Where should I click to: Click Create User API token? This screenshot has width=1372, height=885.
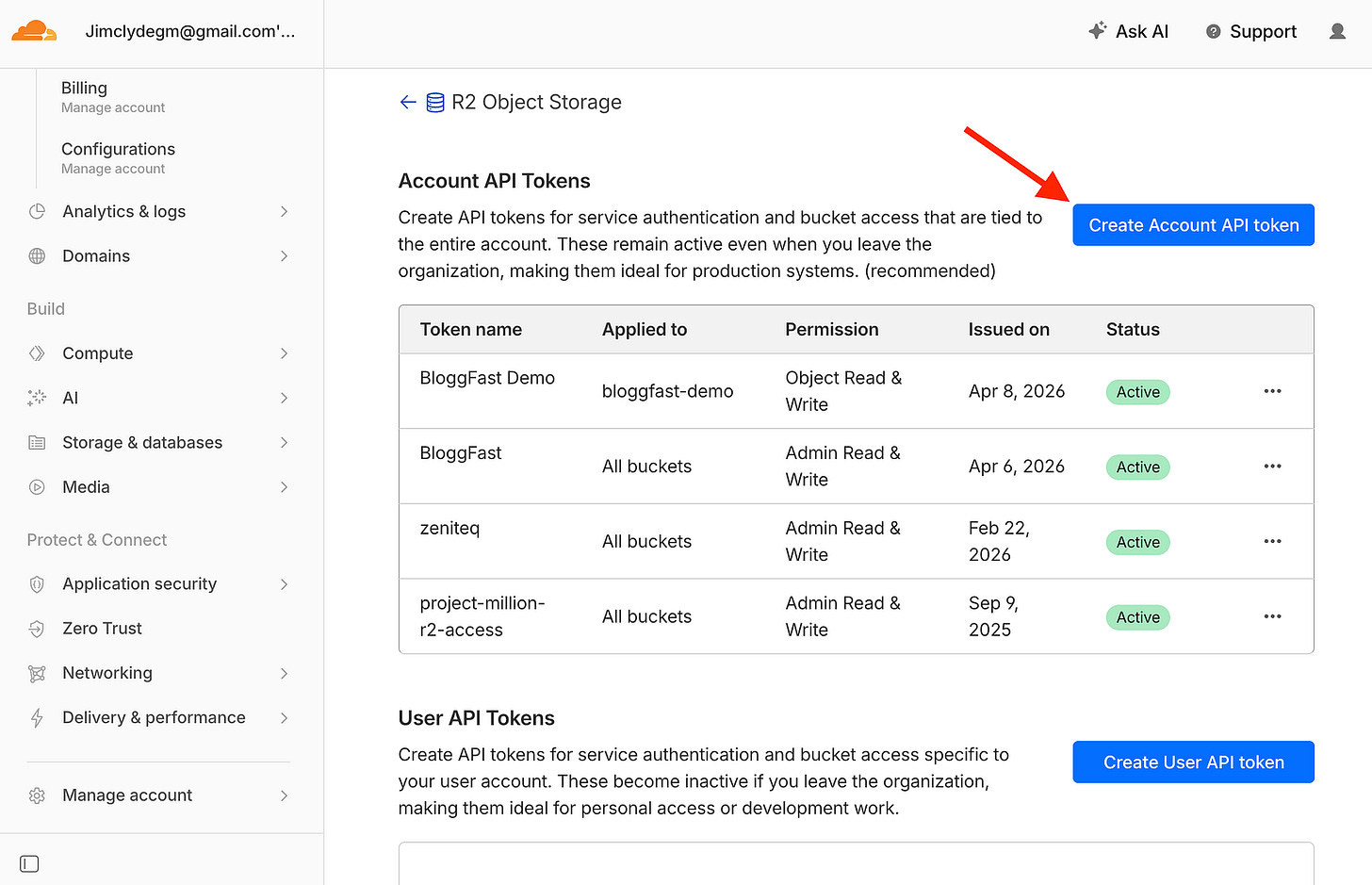[1193, 762]
